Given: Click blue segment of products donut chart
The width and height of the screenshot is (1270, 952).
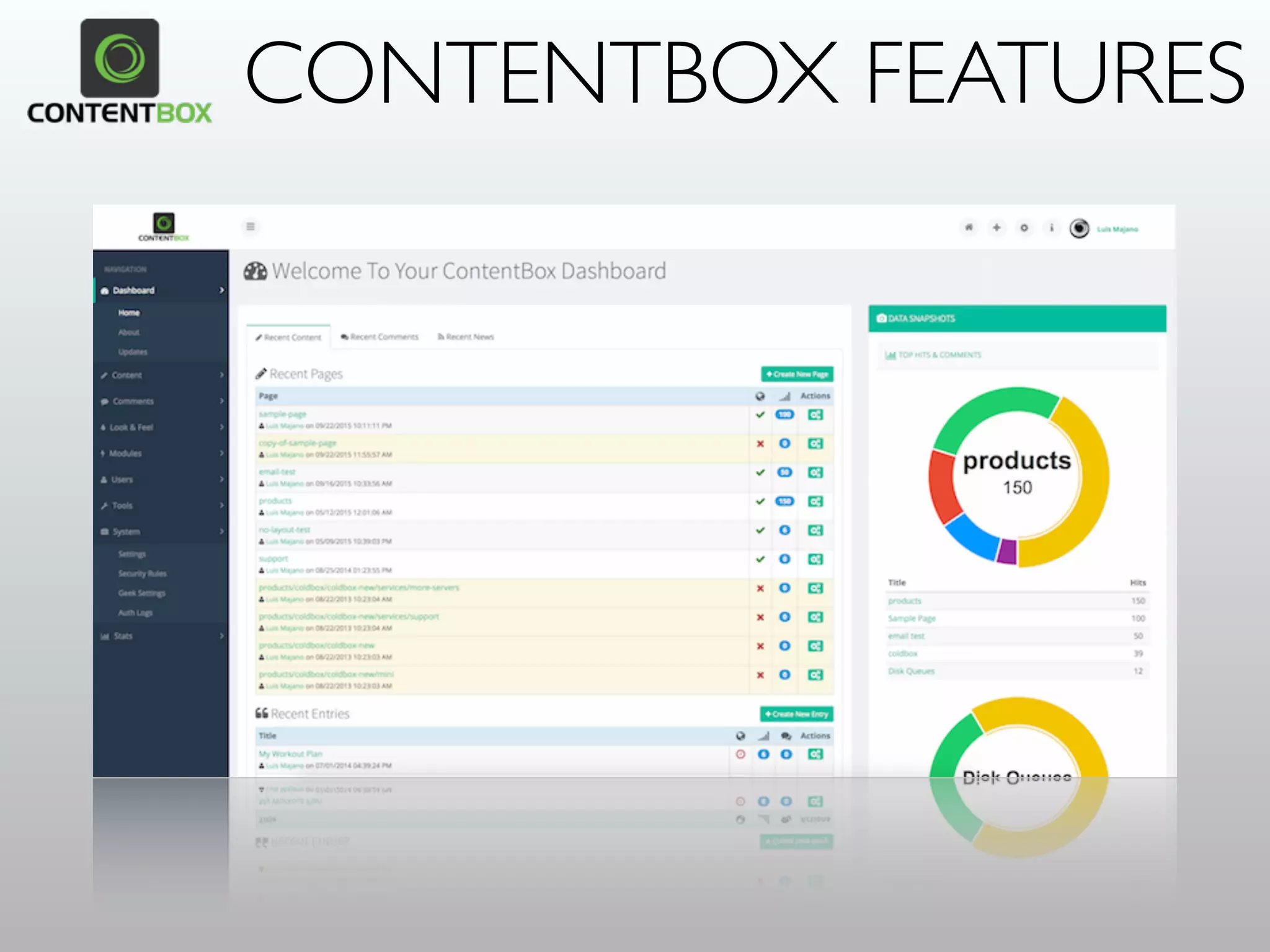Looking at the screenshot, I should 974,537.
